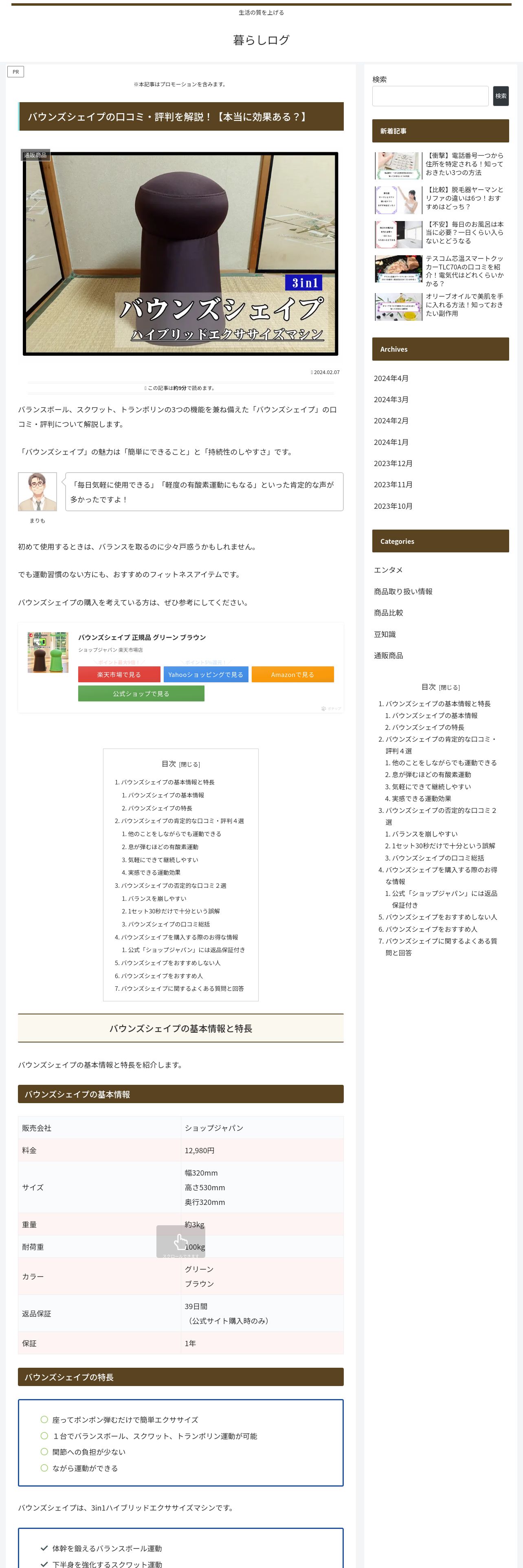Click thumbnail of the 電話番号 recent post
The height and width of the screenshot is (1568, 523).
coord(398,166)
